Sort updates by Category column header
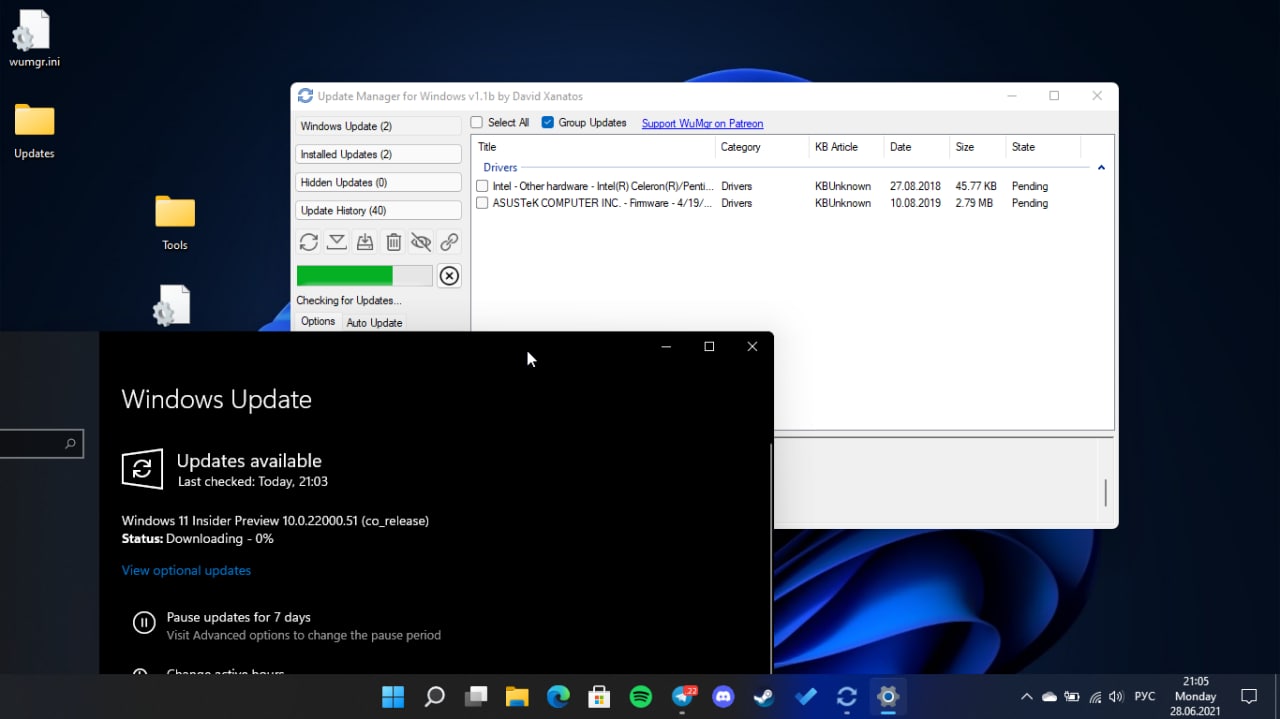The height and width of the screenshot is (719, 1280). point(762,147)
